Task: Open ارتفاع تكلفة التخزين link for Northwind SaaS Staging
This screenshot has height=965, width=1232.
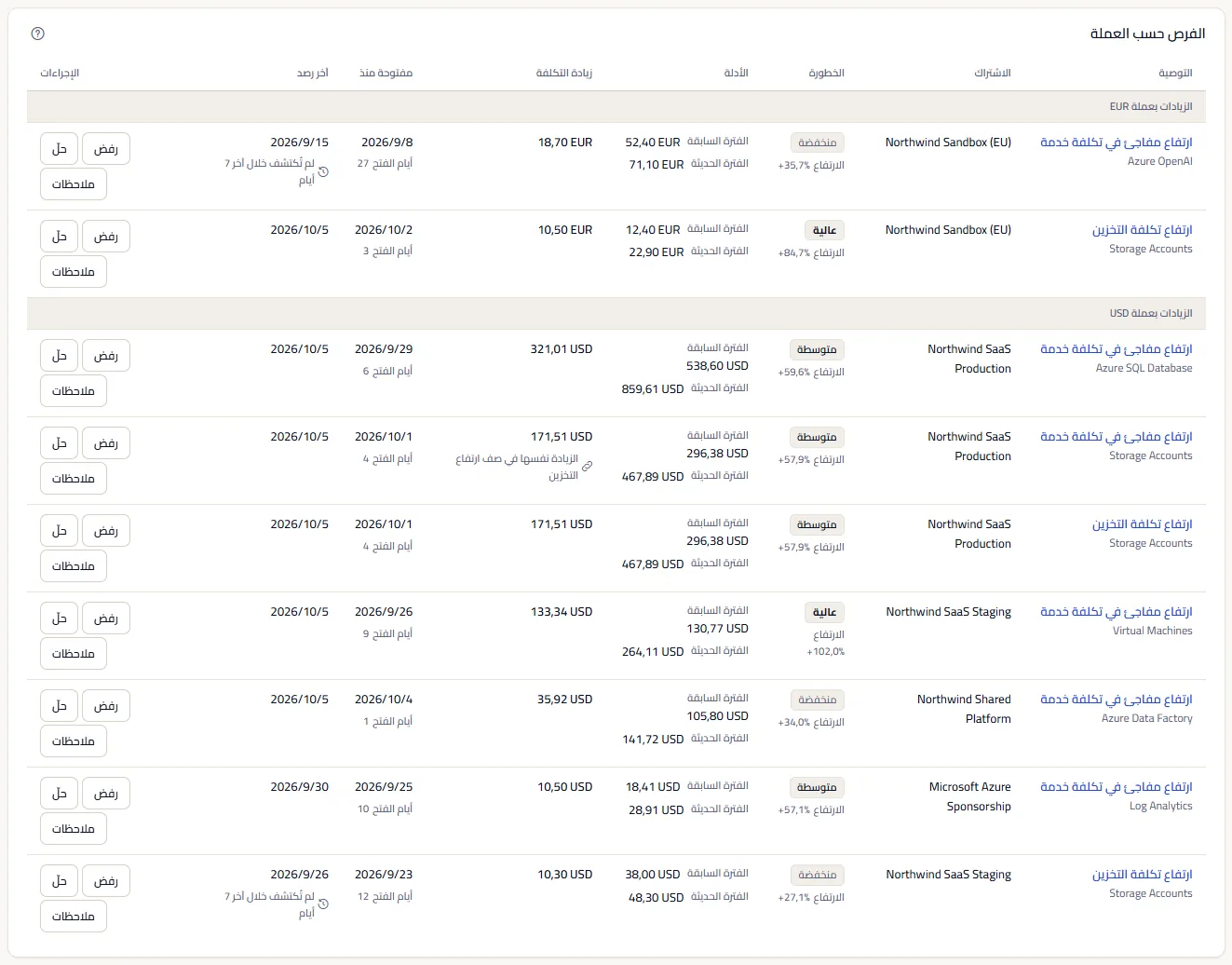Action: [1143, 875]
